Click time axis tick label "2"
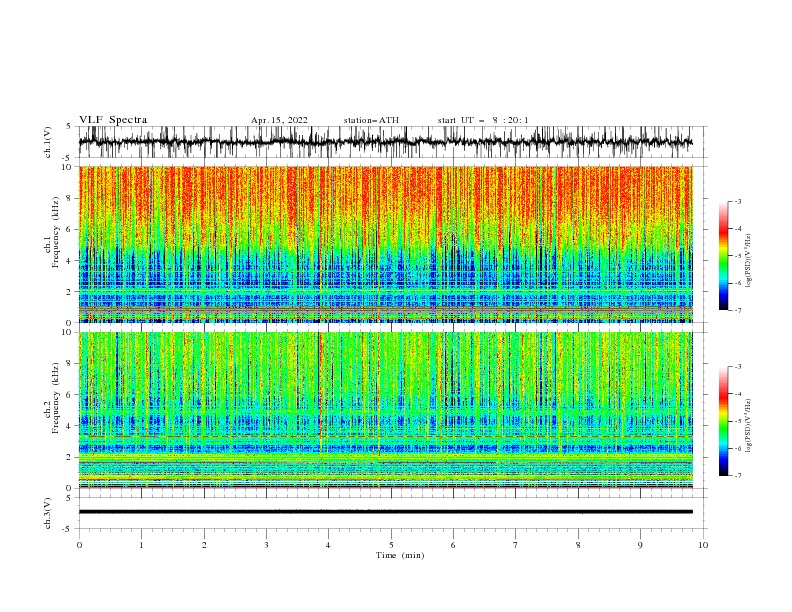 [204, 545]
